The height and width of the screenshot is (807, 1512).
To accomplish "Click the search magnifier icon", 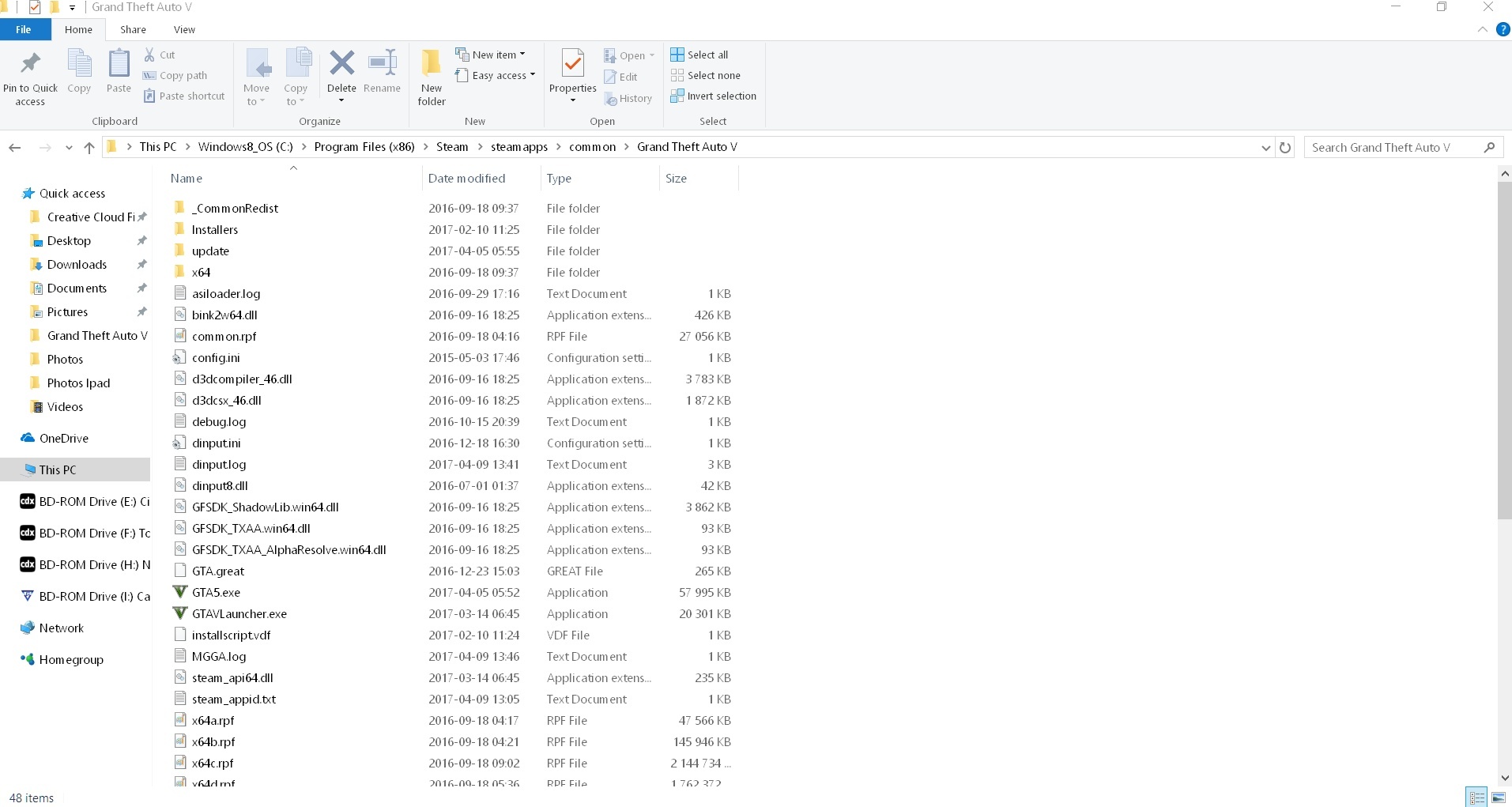I will (1489, 147).
